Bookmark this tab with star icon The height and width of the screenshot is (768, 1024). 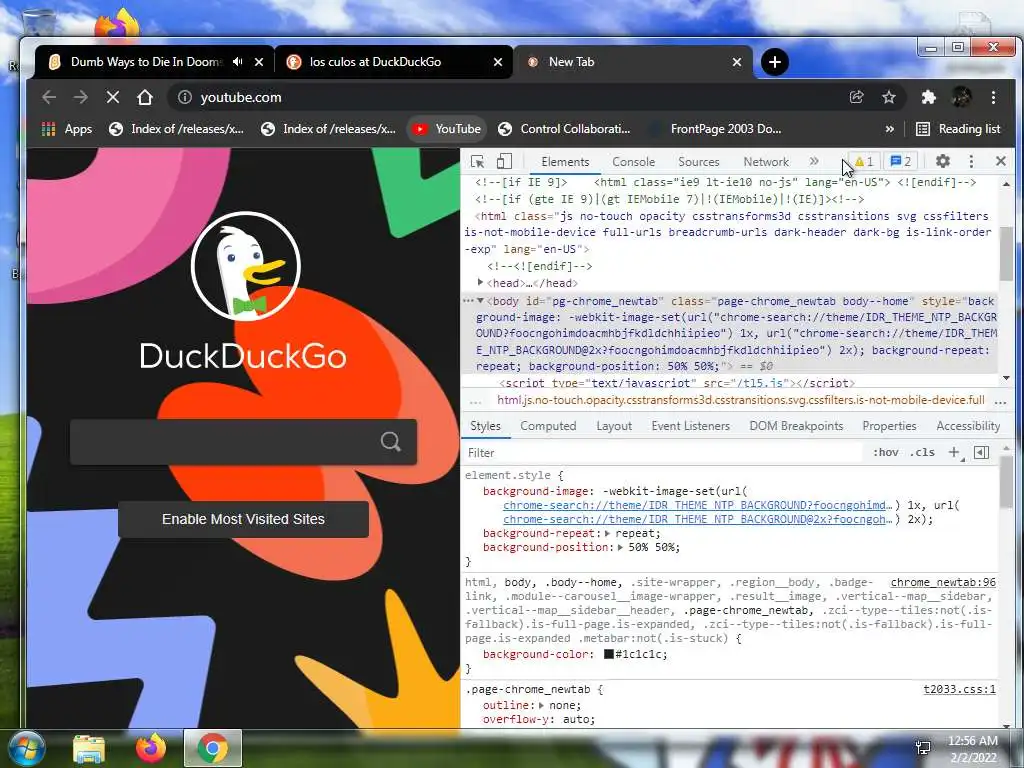[888, 97]
